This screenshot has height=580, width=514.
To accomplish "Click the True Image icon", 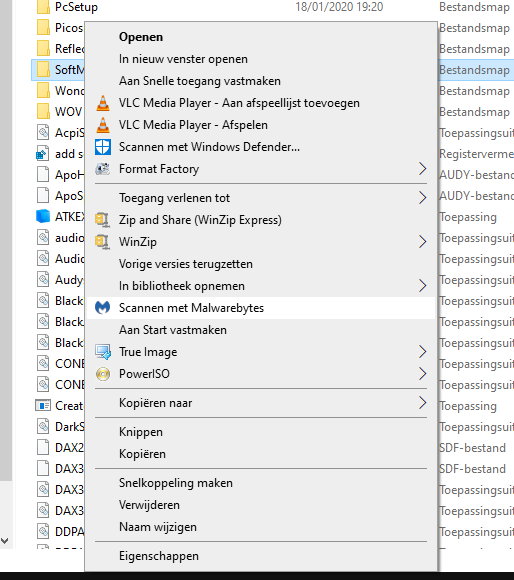I will pos(103,352).
